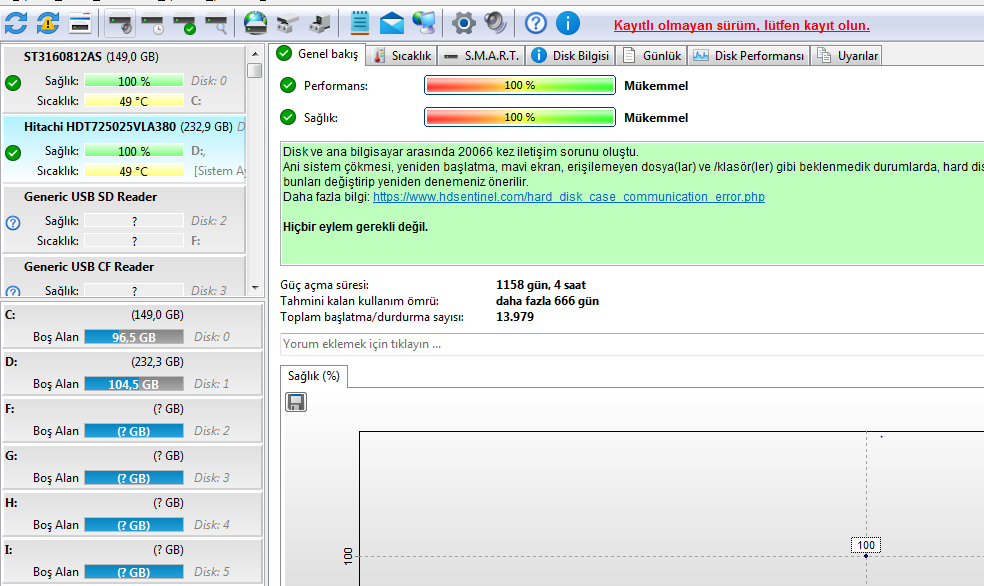
Task: Select the Generic USB CF Reader entry
Action: click(x=124, y=276)
